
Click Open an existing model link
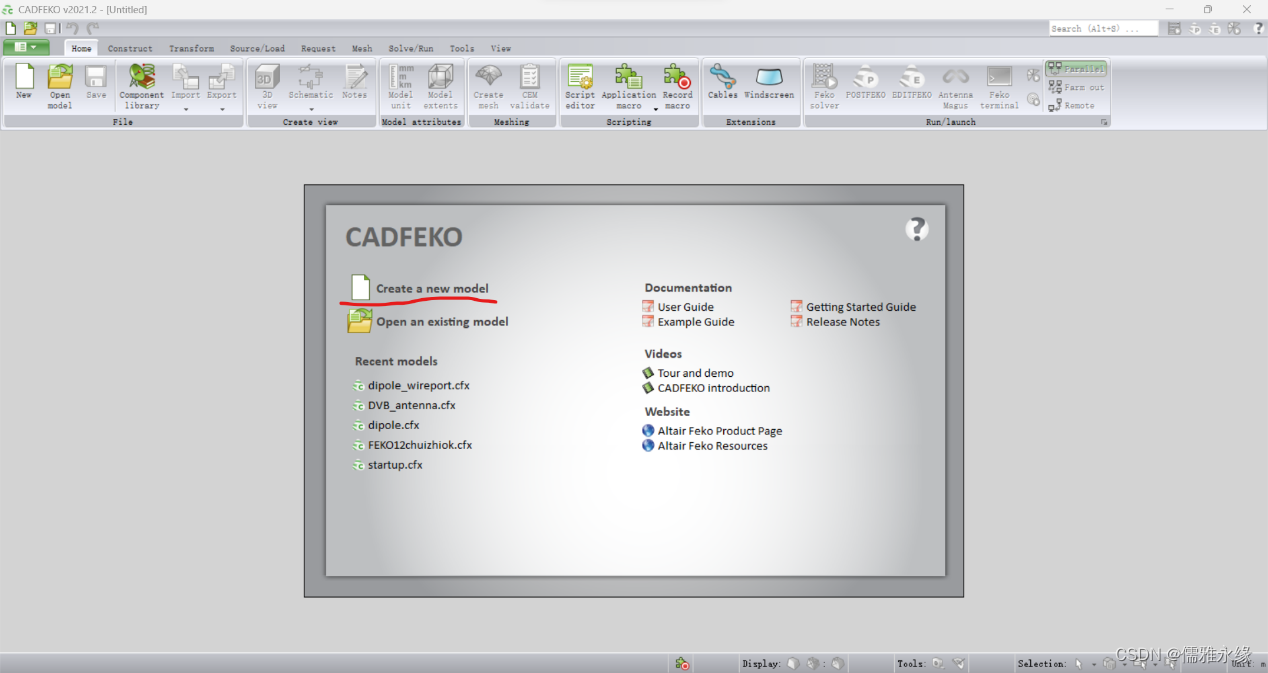[x=442, y=322]
